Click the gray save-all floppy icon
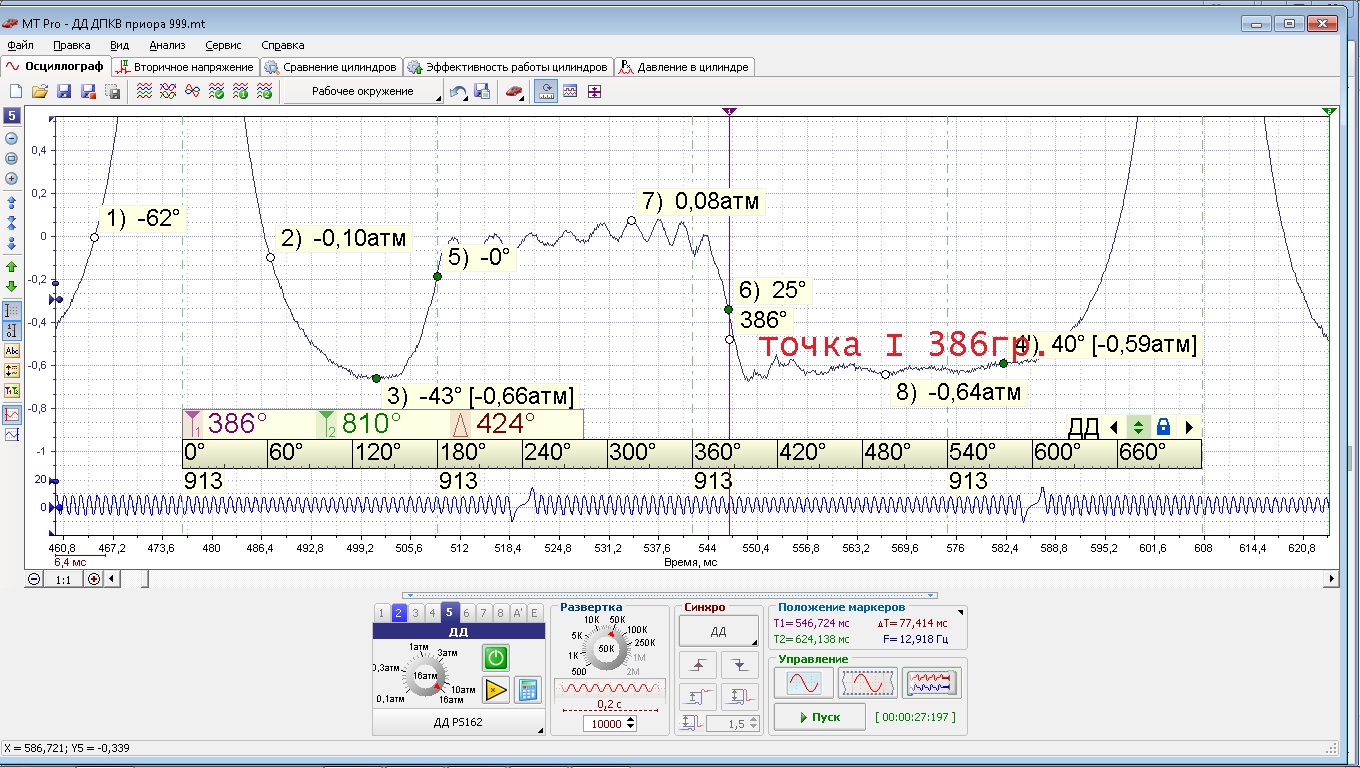Screen dimensions: 1360x768 point(112,92)
